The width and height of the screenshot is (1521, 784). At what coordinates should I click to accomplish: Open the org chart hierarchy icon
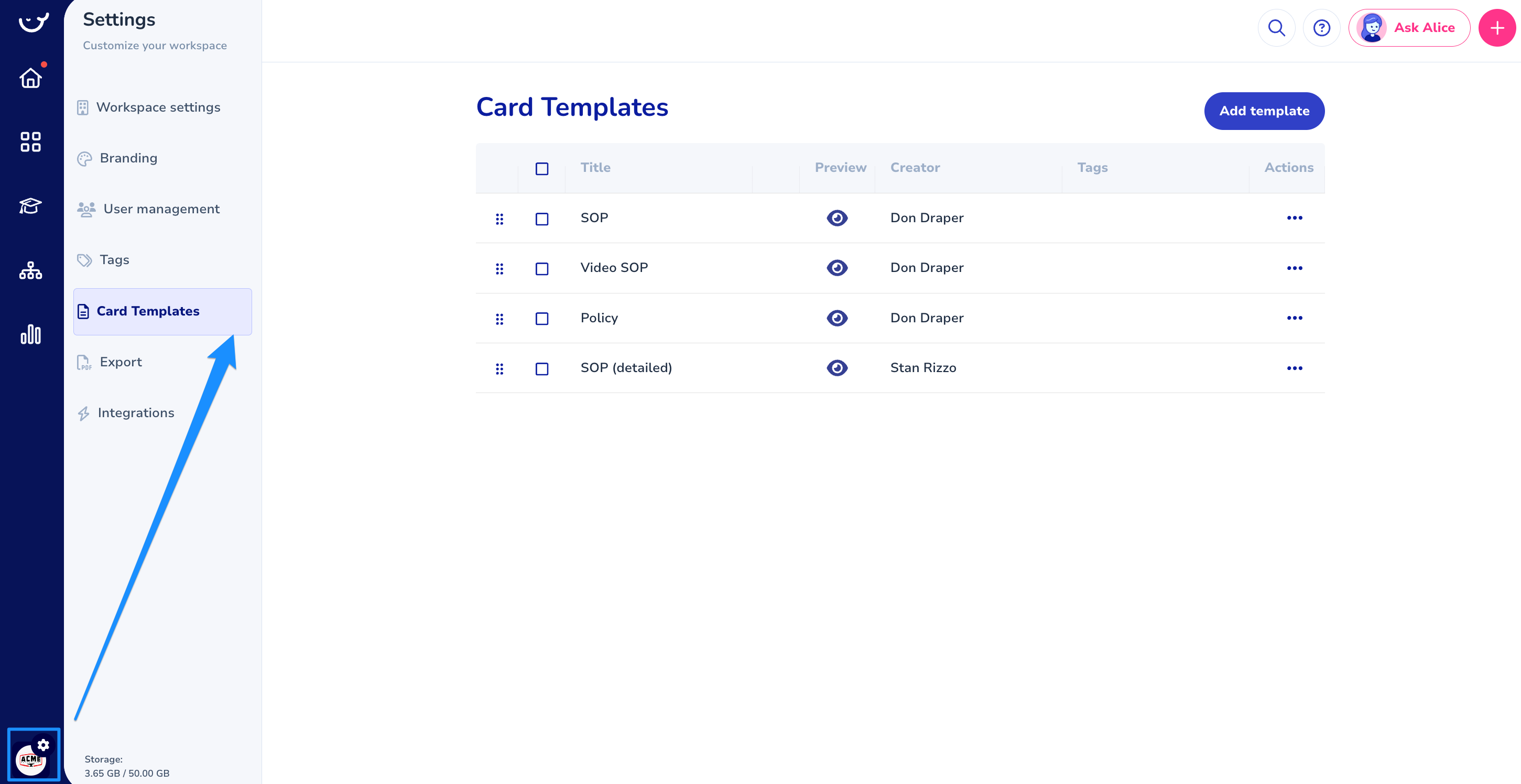point(31,270)
